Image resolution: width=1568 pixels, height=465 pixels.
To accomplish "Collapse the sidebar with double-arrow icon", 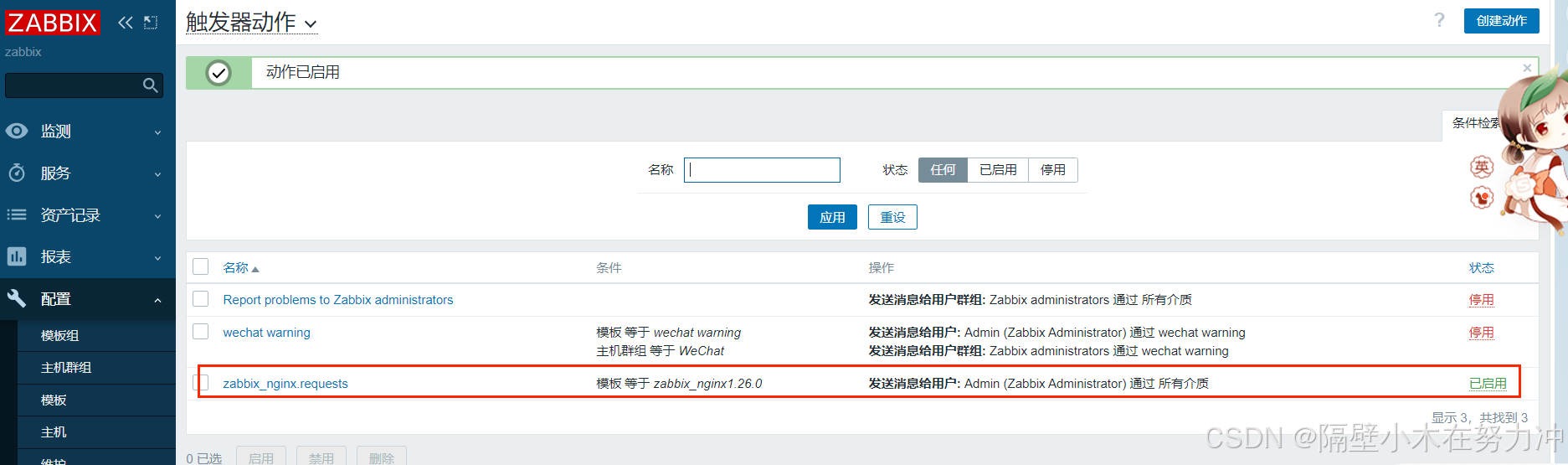I will click(x=126, y=23).
